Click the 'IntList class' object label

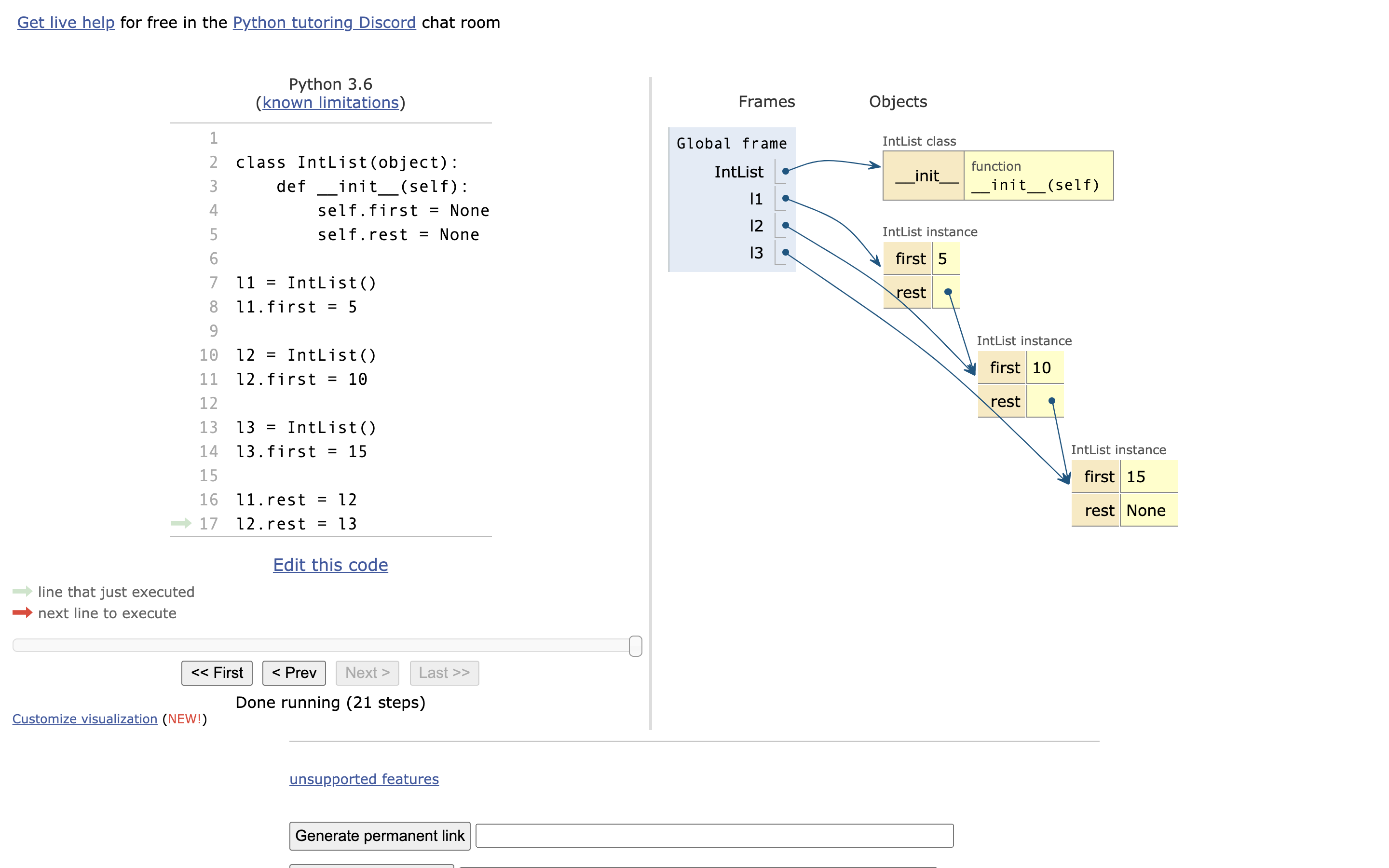[919, 141]
